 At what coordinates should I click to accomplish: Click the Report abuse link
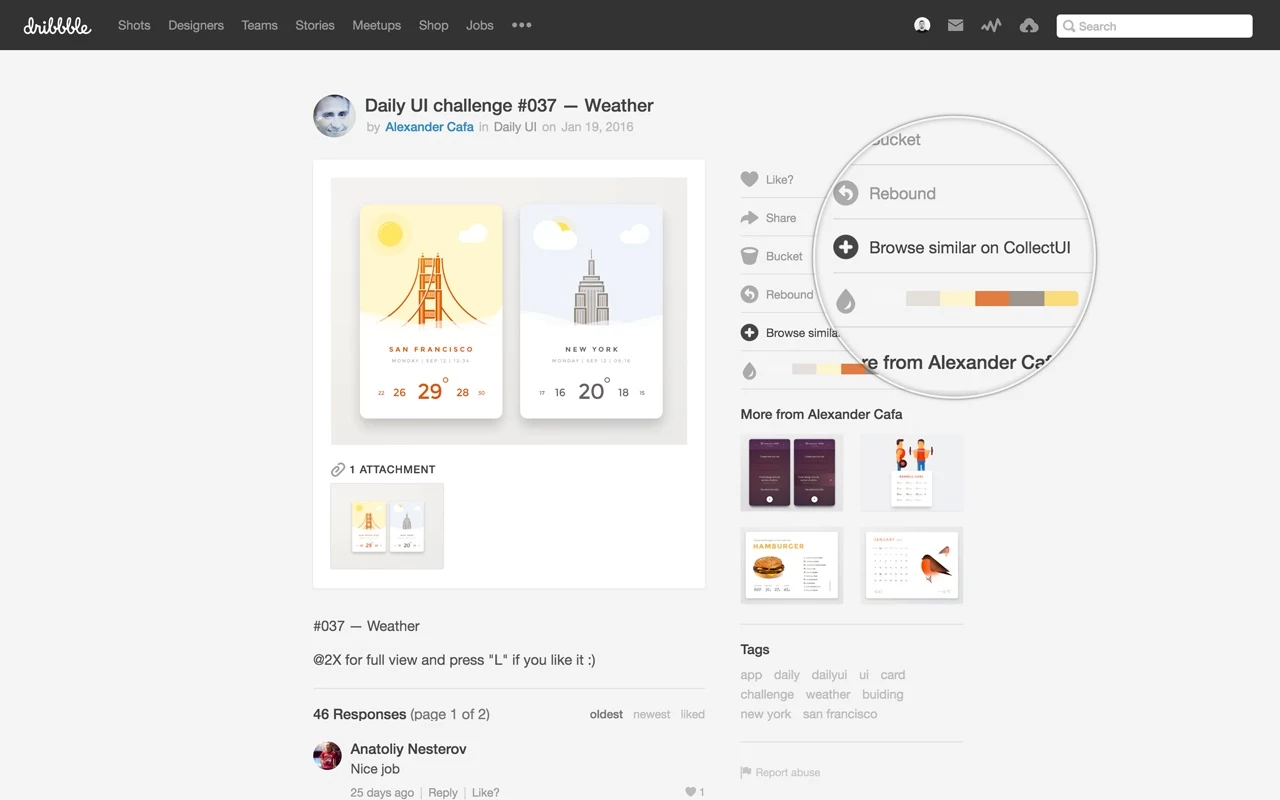click(788, 772)
